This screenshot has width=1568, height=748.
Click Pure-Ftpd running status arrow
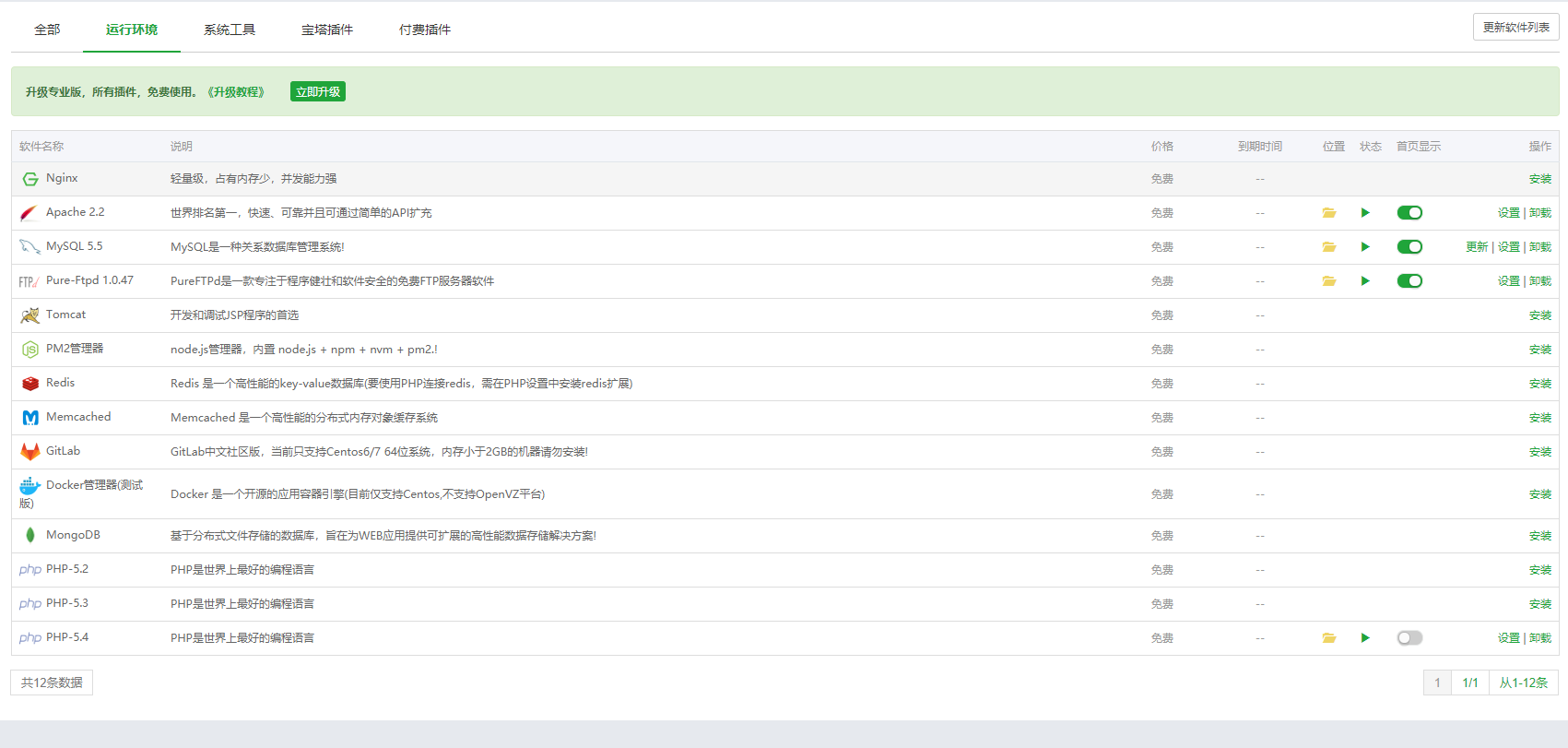(1365, 281)
